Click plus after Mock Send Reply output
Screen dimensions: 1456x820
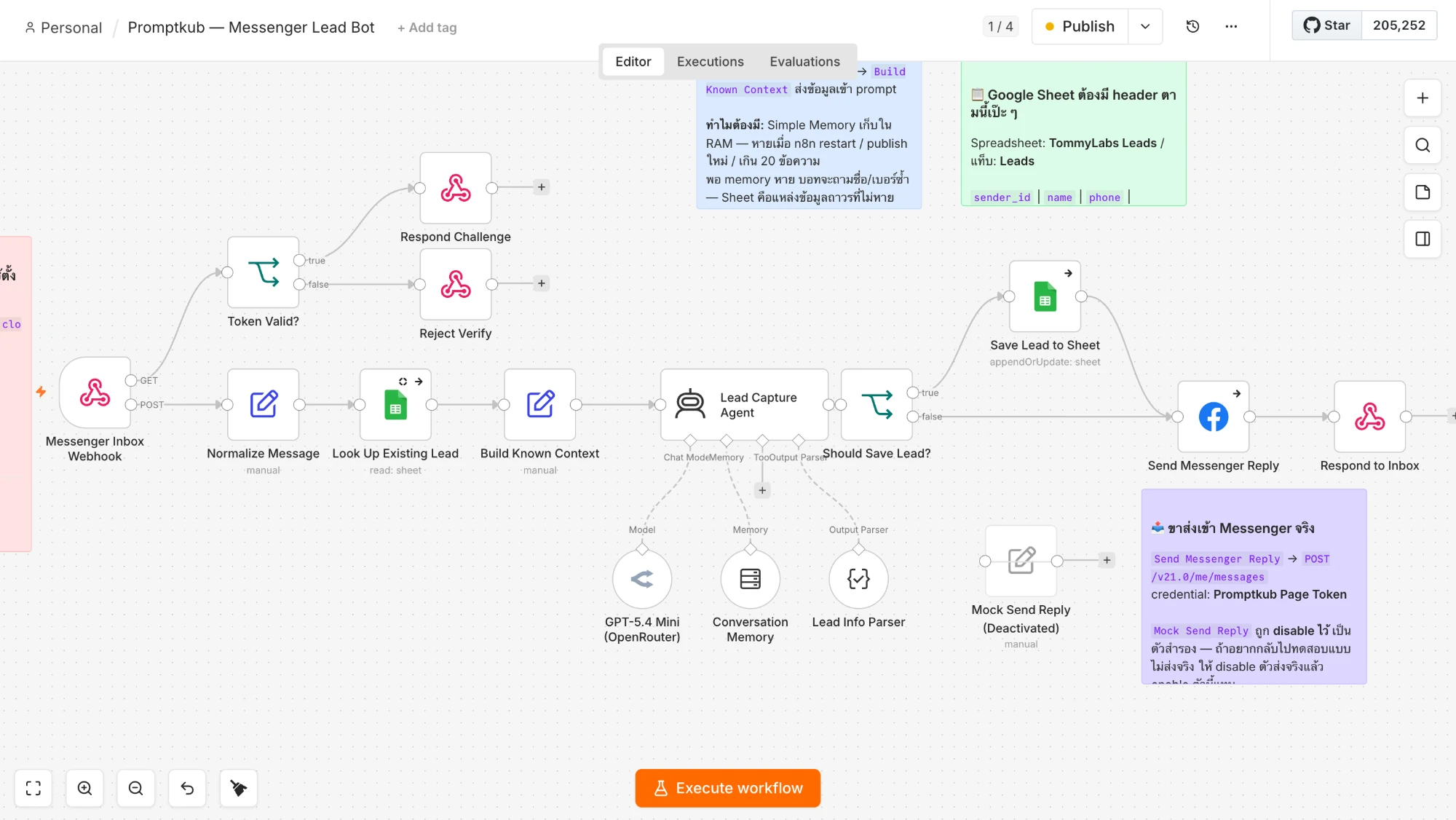1107,560
